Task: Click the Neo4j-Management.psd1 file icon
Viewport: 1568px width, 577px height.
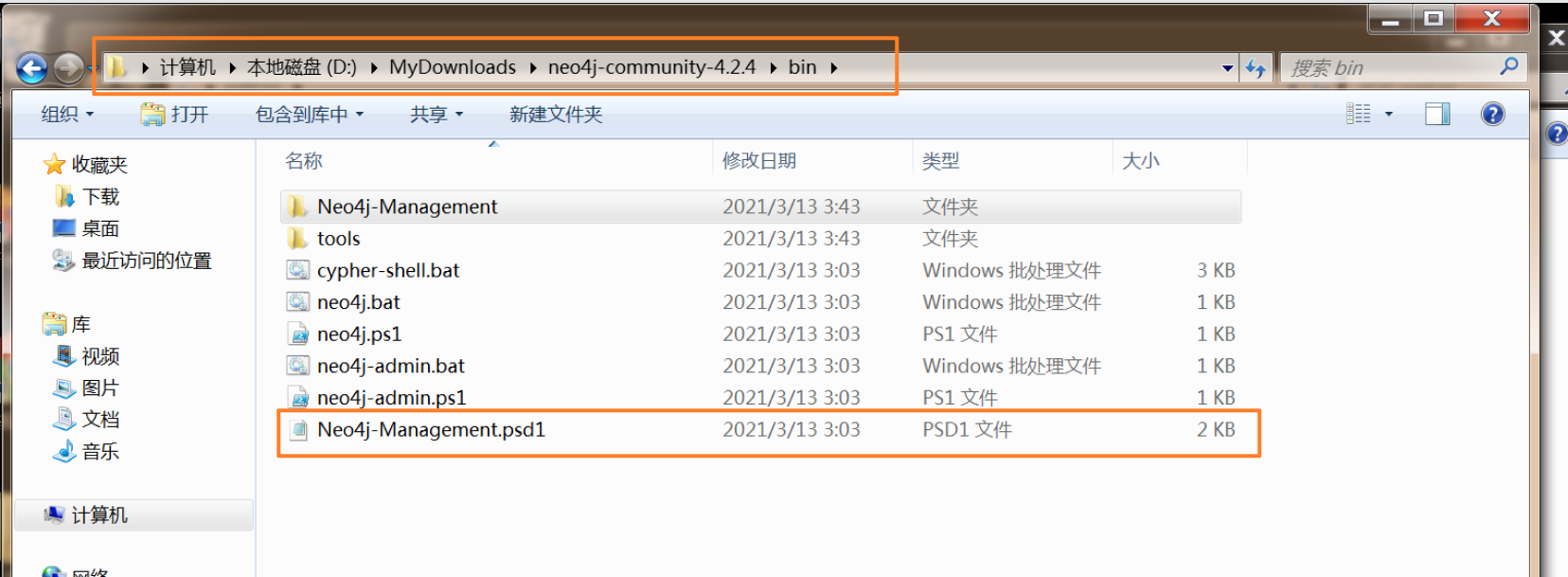Action: click(298, 429)
